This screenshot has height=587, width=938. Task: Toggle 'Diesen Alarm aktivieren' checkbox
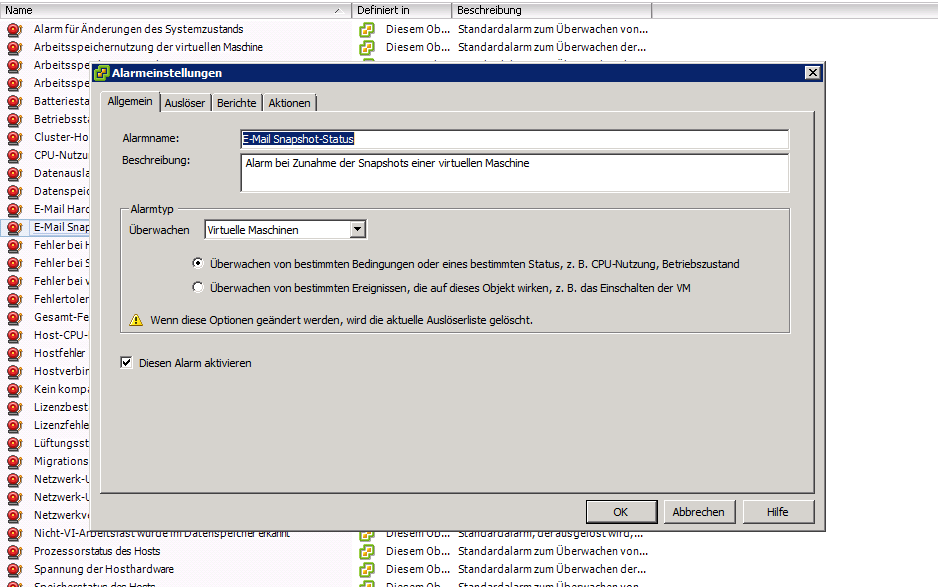(x=127, y=363)
